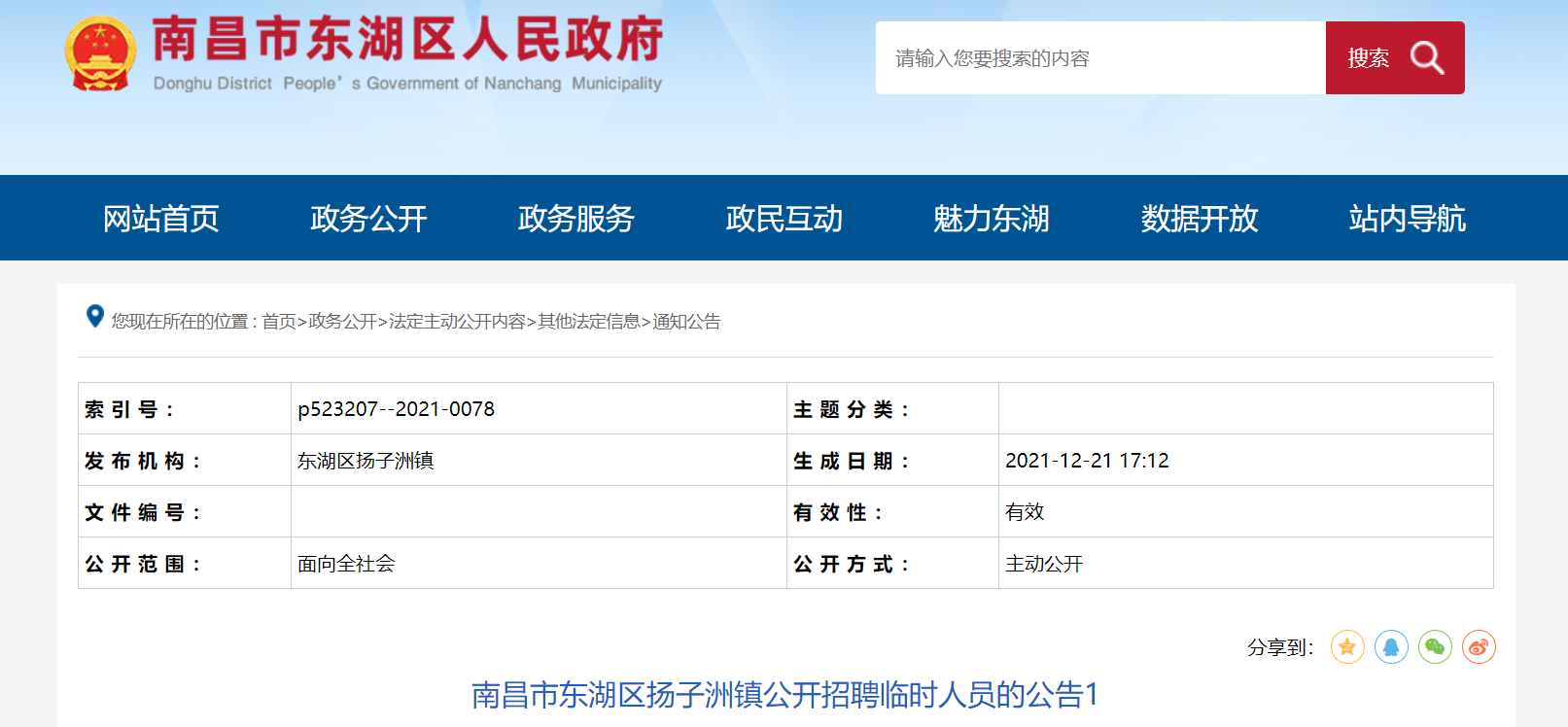1568x727 pixels.
Task: Click index number p523207--2021-0078
Action: tap(397, 409)
